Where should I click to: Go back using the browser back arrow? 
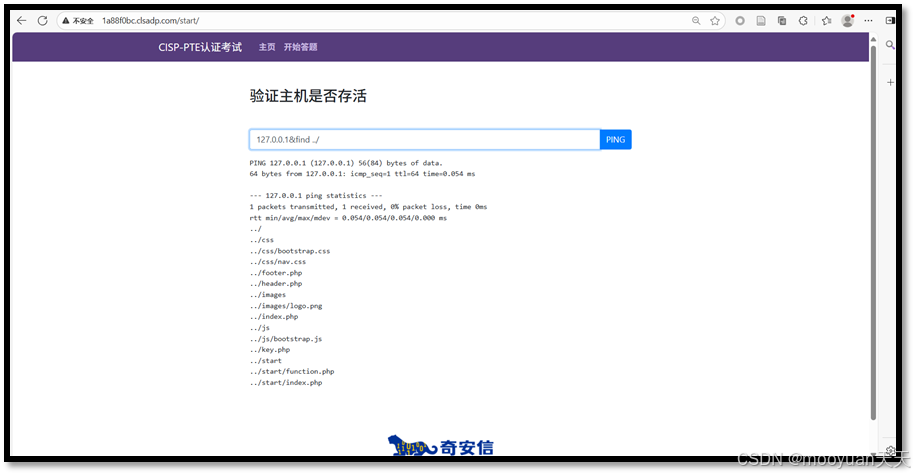(x=22, y=20)
